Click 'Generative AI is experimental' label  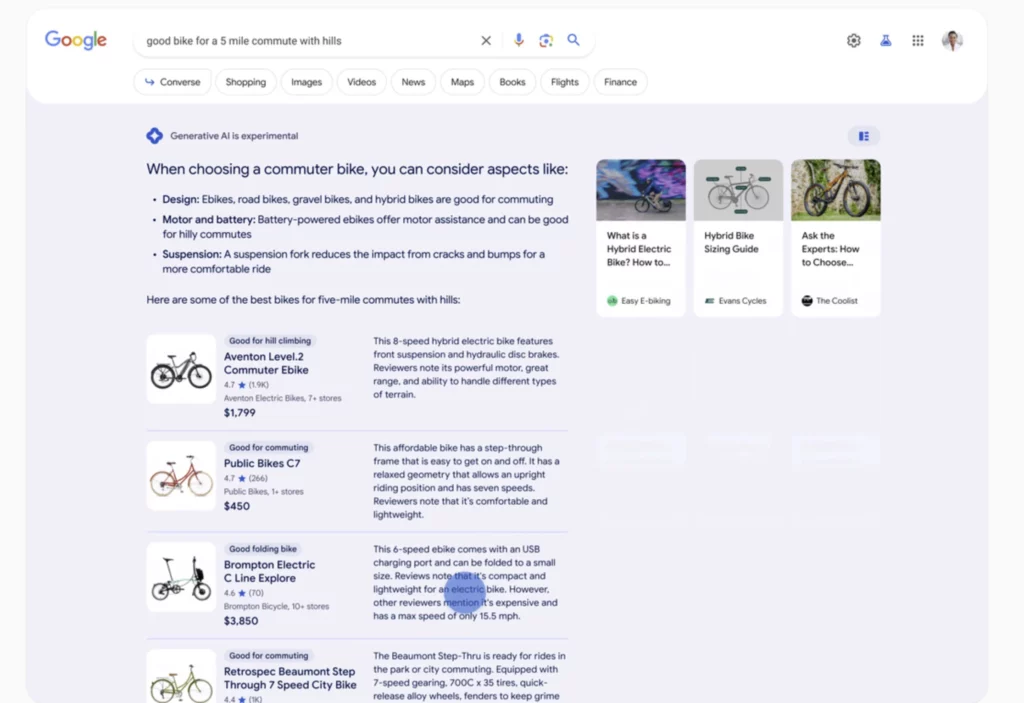coord(234,136)
